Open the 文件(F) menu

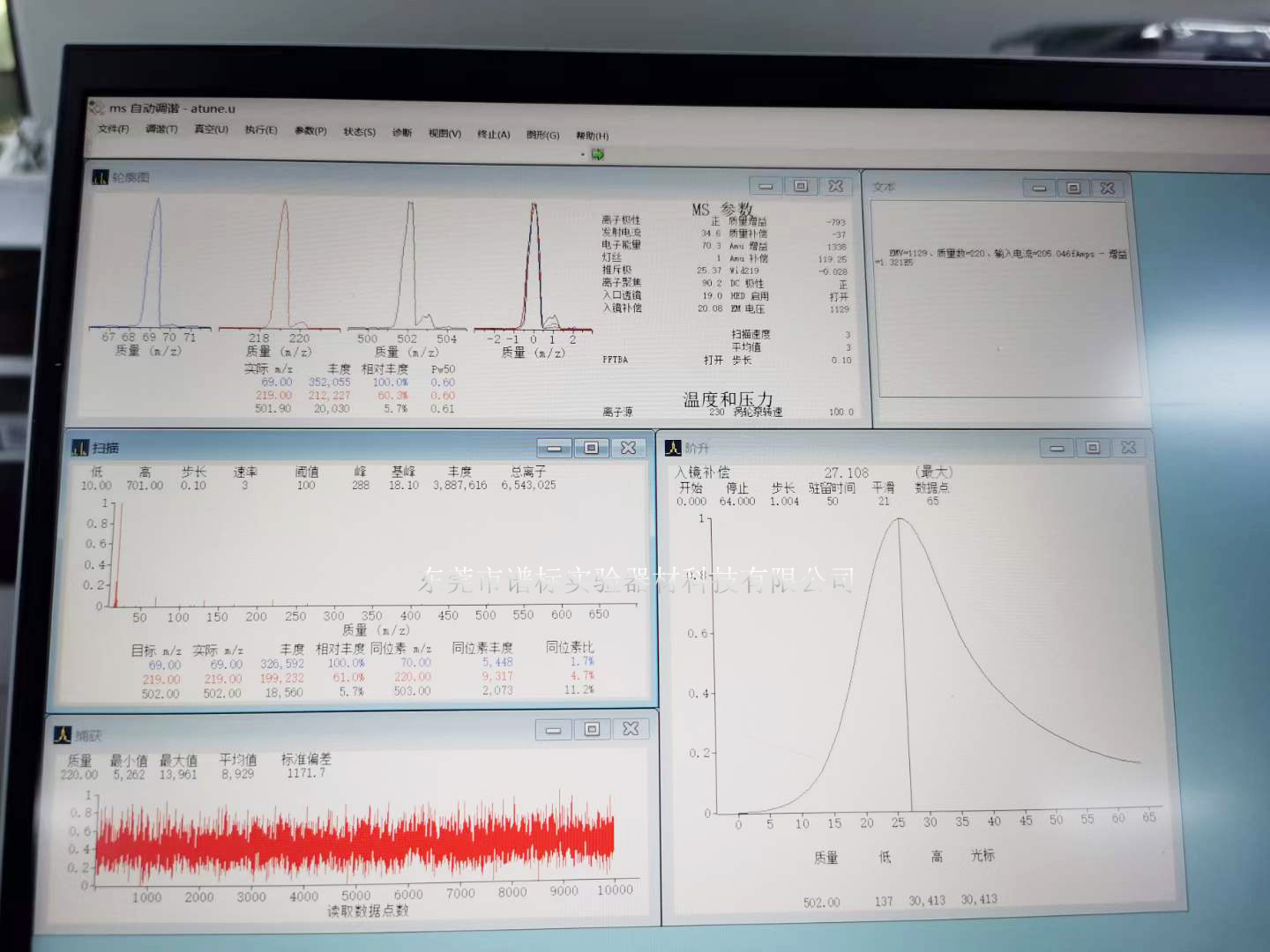point(113,129)
